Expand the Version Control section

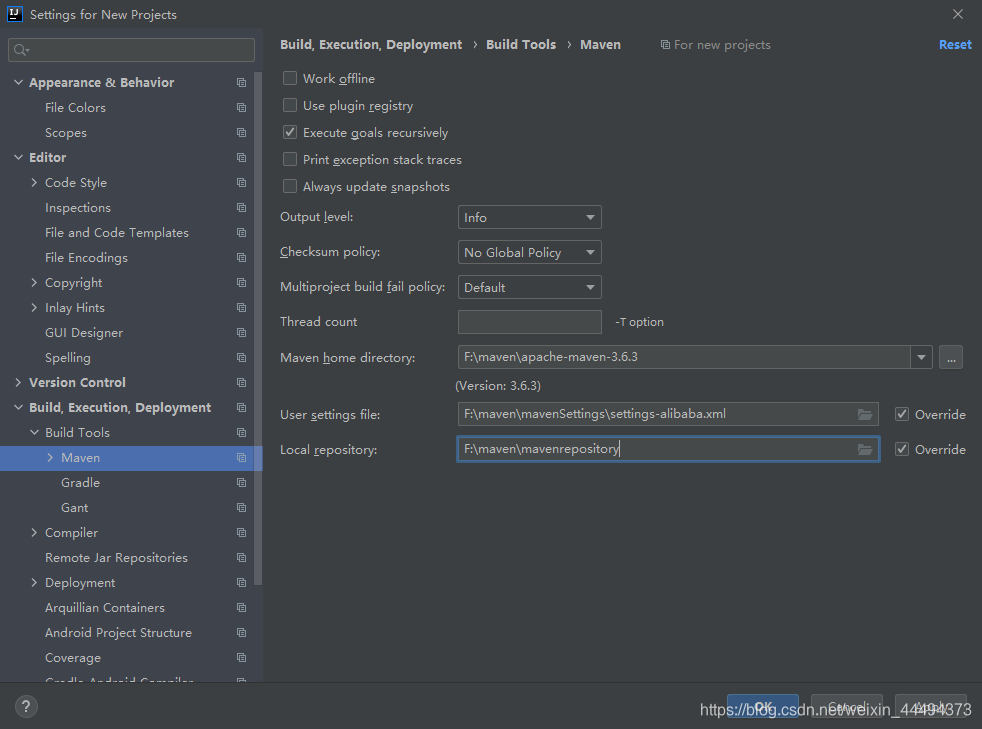(x=18, y=383)
